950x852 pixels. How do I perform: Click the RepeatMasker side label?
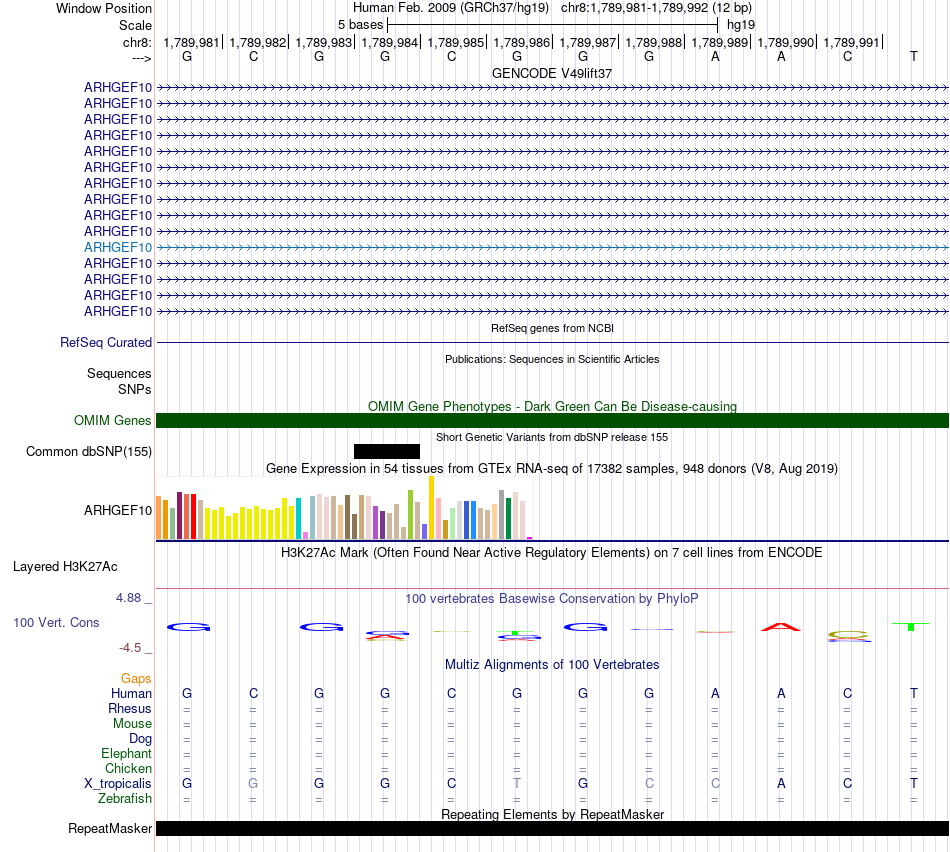click(110, 828)
